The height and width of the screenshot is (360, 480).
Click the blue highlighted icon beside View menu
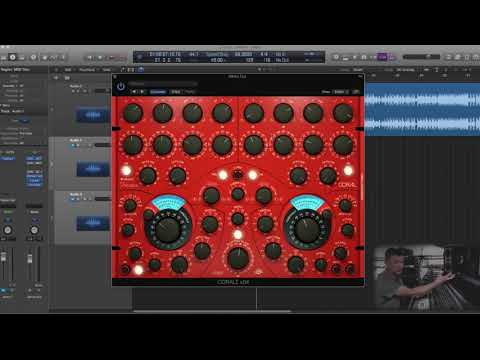[x=141, y=70]
